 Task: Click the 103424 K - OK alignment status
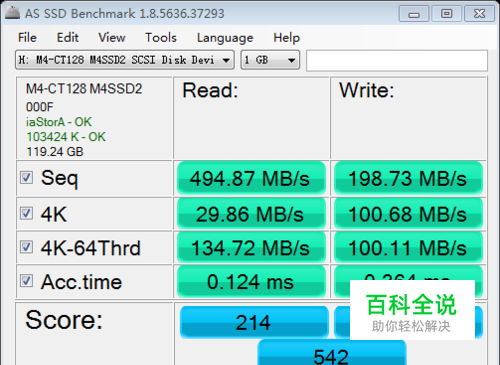point(66,137)
